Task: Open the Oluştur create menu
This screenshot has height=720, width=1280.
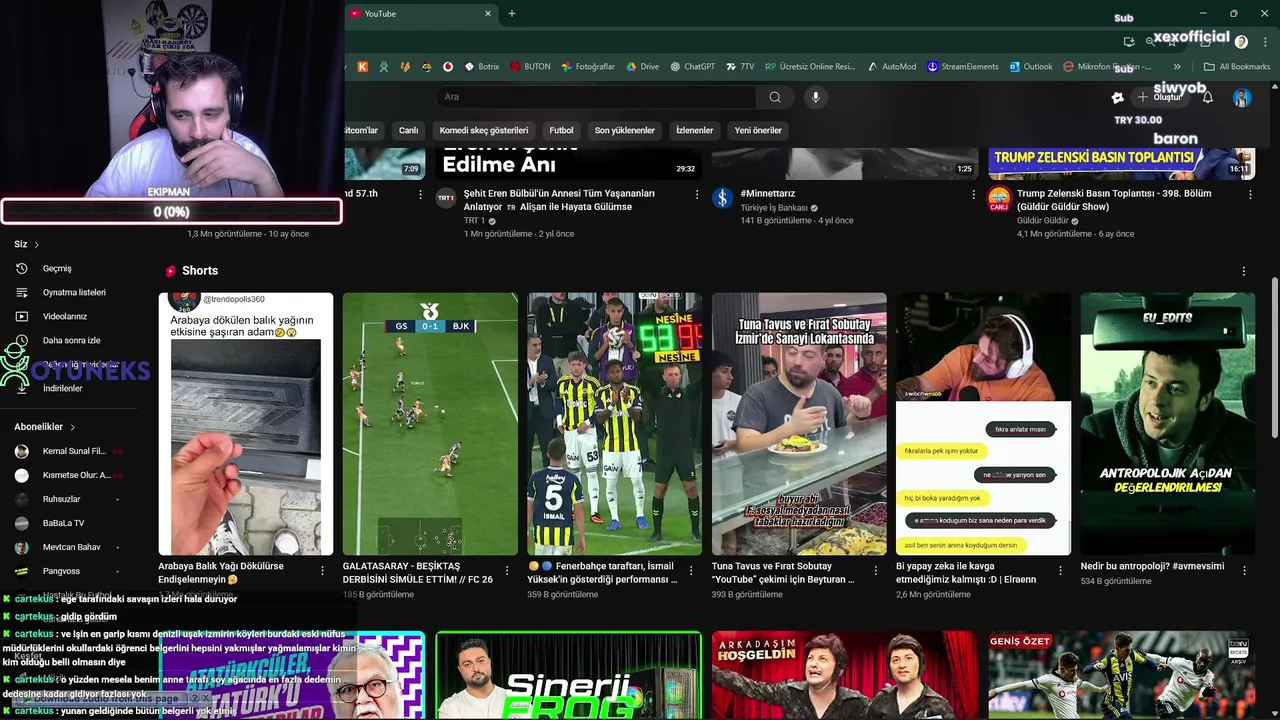Action: pyautogui.click(x=1160, y=97)
